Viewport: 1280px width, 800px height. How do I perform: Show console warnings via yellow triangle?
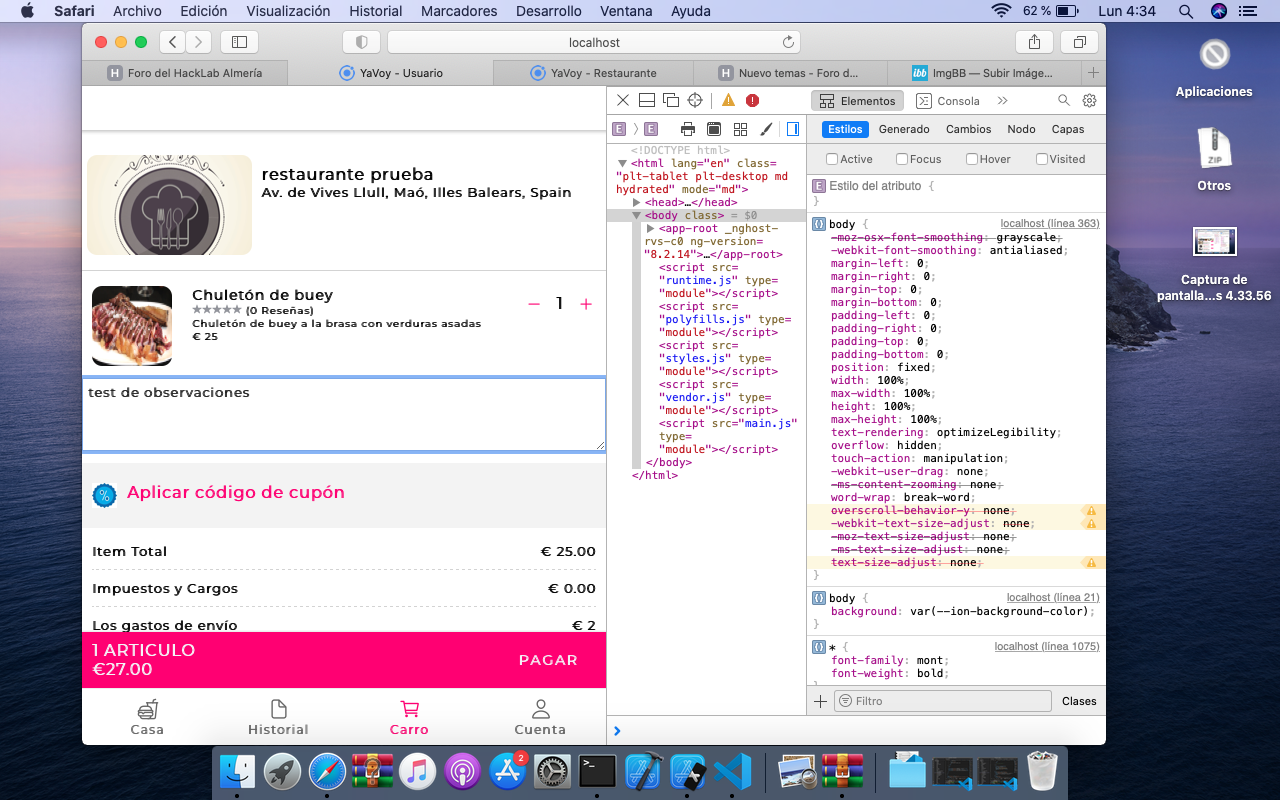pos(728,100)
